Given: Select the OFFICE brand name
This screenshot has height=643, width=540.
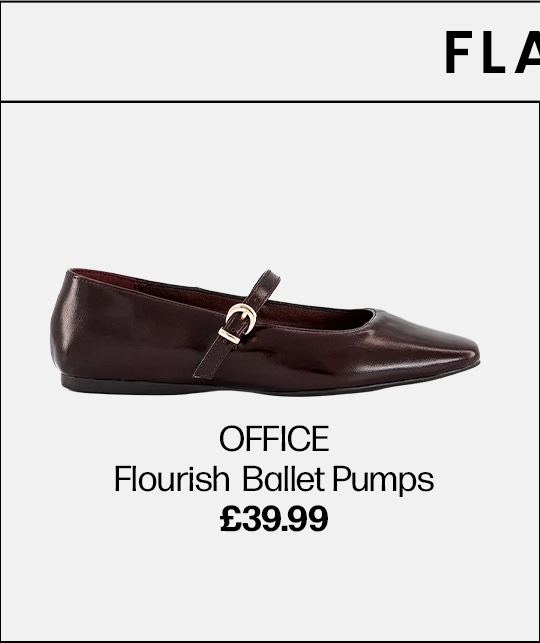Looking at the screenshot, I should coord(274,438).
